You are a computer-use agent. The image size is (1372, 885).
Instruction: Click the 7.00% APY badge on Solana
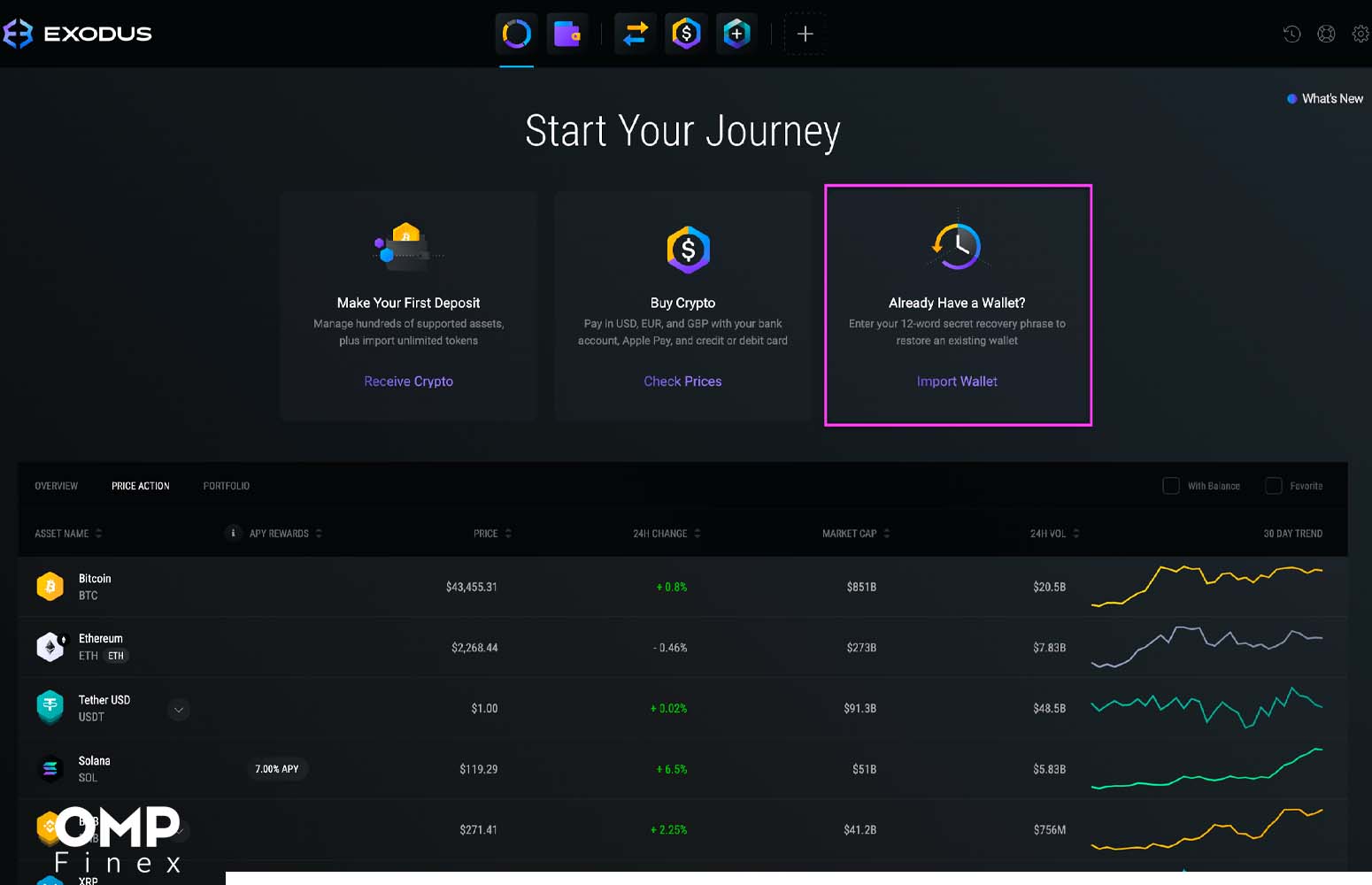coord(277,769)
